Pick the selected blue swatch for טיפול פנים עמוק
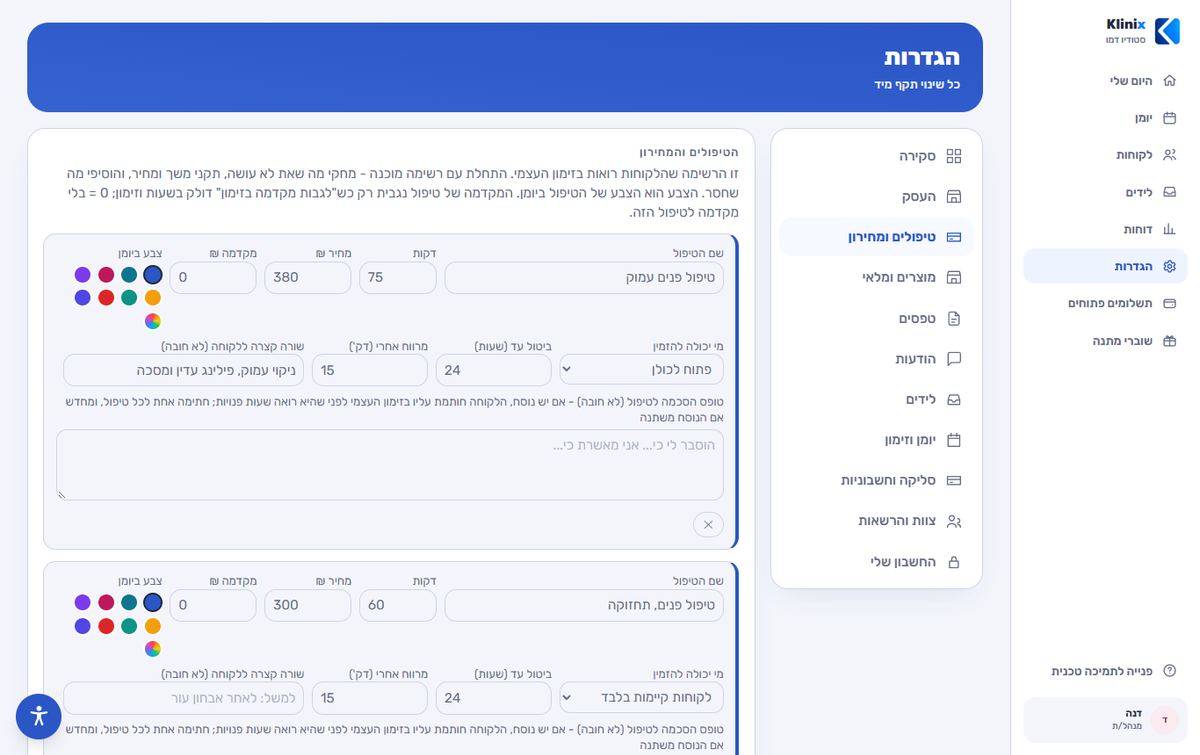Viewport: 1200px width, 755px height. [x=153, y=274]
